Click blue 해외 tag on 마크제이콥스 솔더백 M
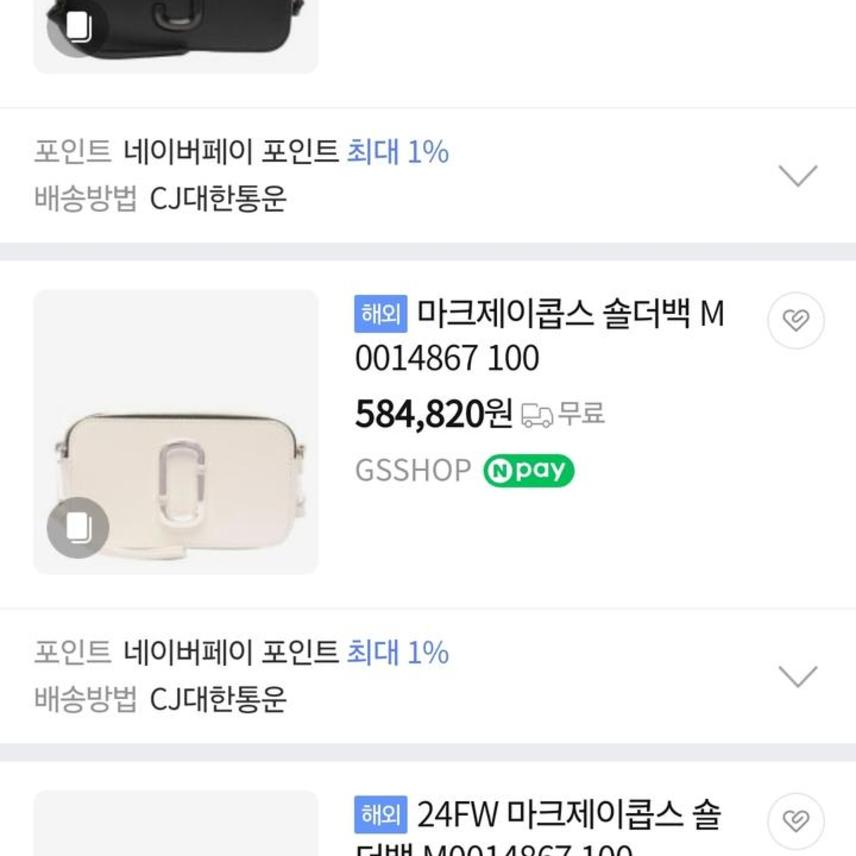Image resolution: width=856 pixels, height=856 pixels. click(380, 315)
